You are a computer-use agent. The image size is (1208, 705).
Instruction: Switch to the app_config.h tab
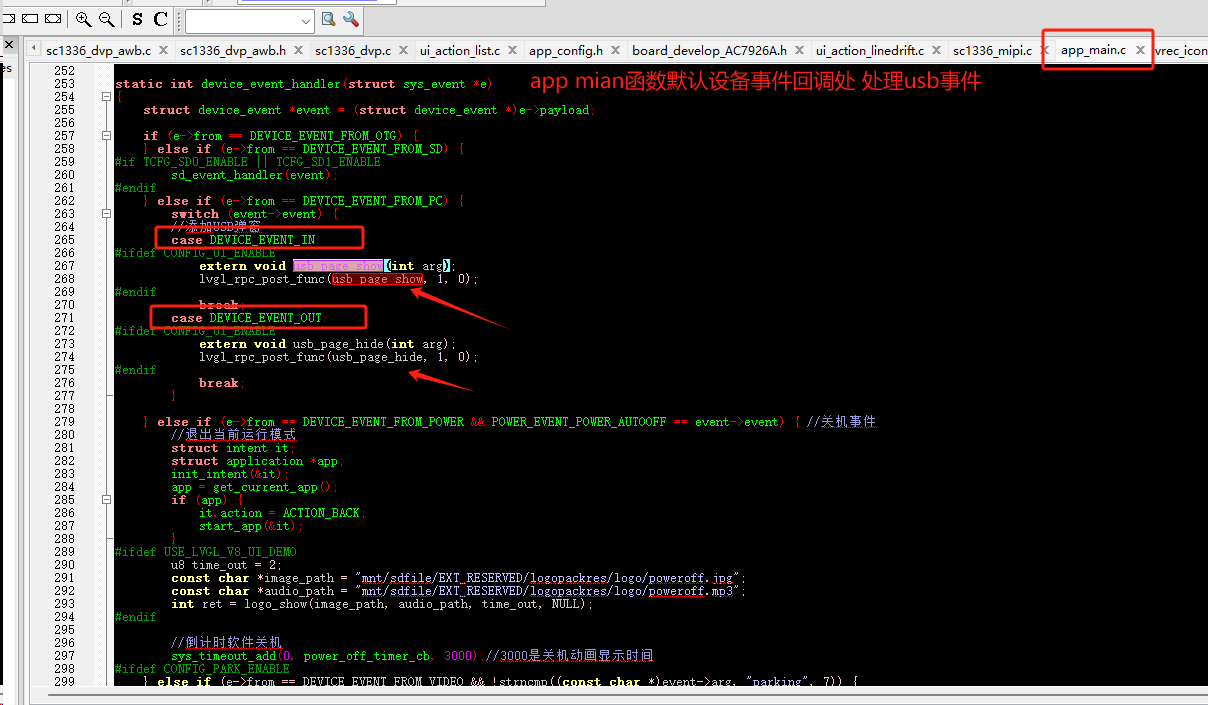click(x=566, y=50)
